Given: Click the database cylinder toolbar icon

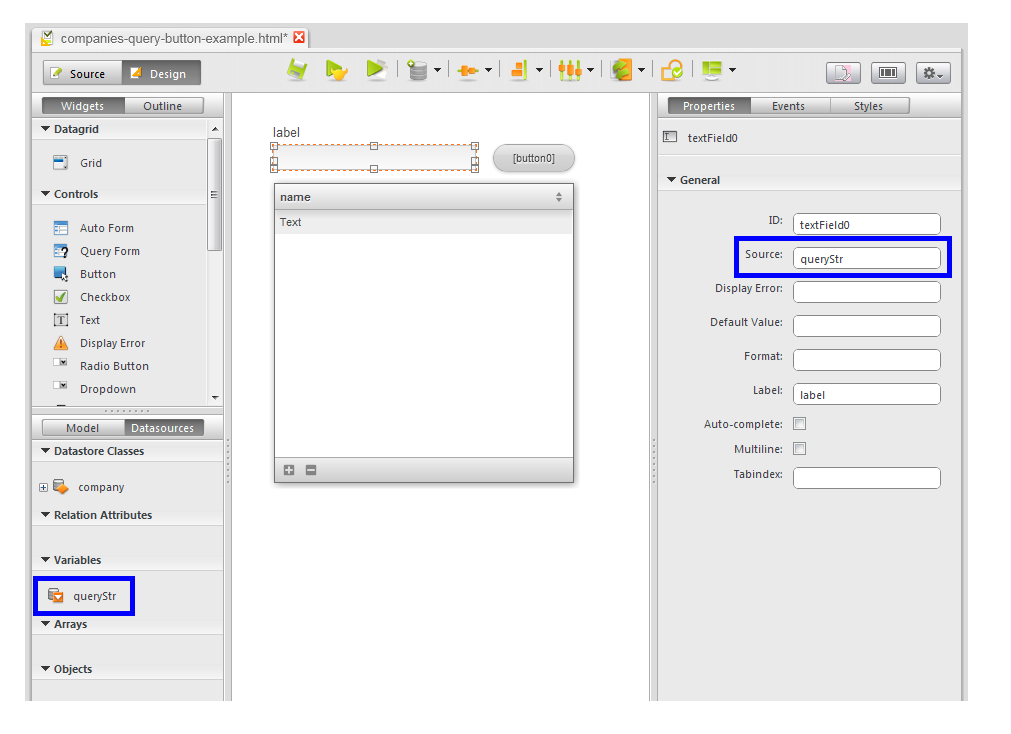Looking at the screenshot, I should click(x=417, y=70).
